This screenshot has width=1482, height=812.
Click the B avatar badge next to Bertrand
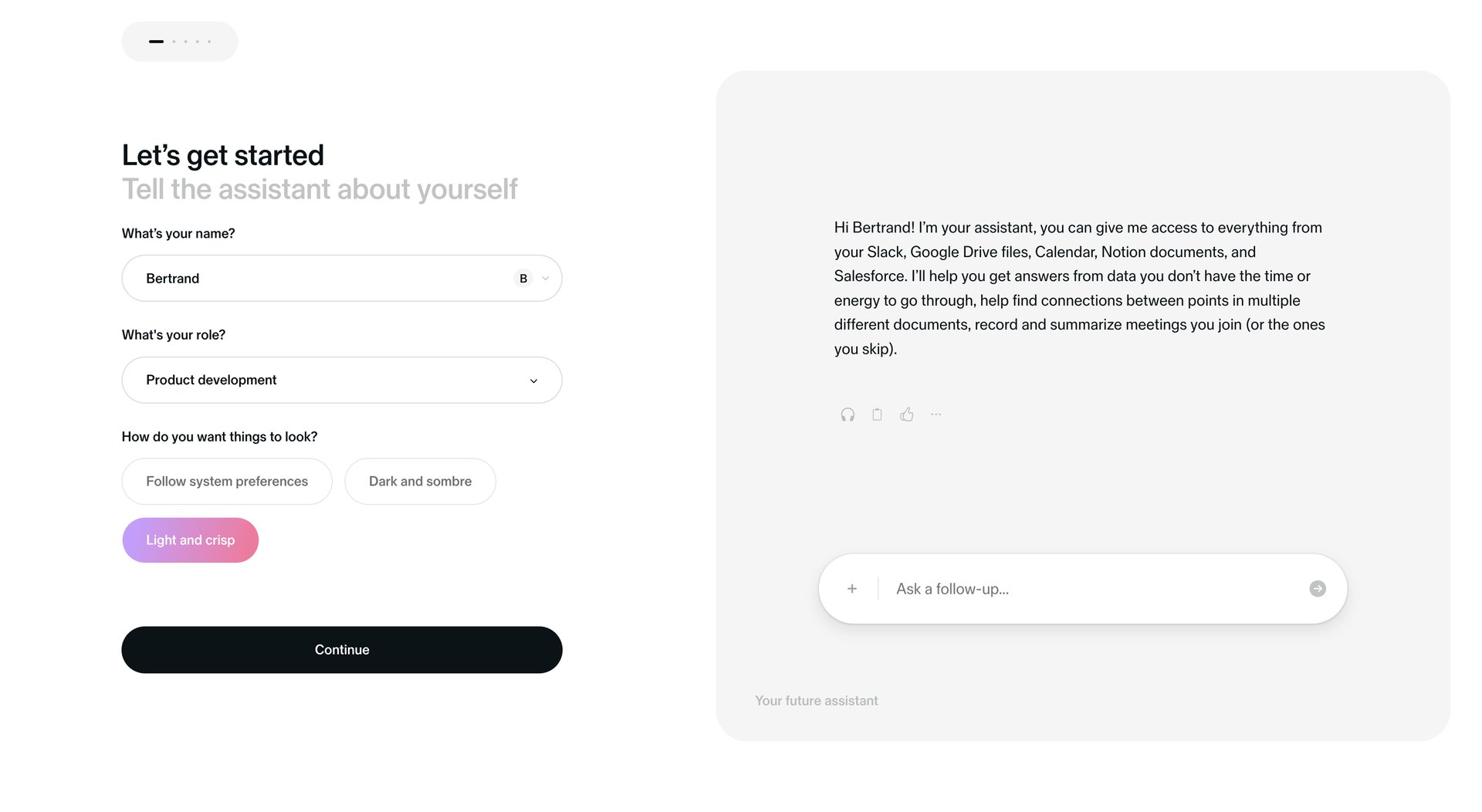pos(523,278)
